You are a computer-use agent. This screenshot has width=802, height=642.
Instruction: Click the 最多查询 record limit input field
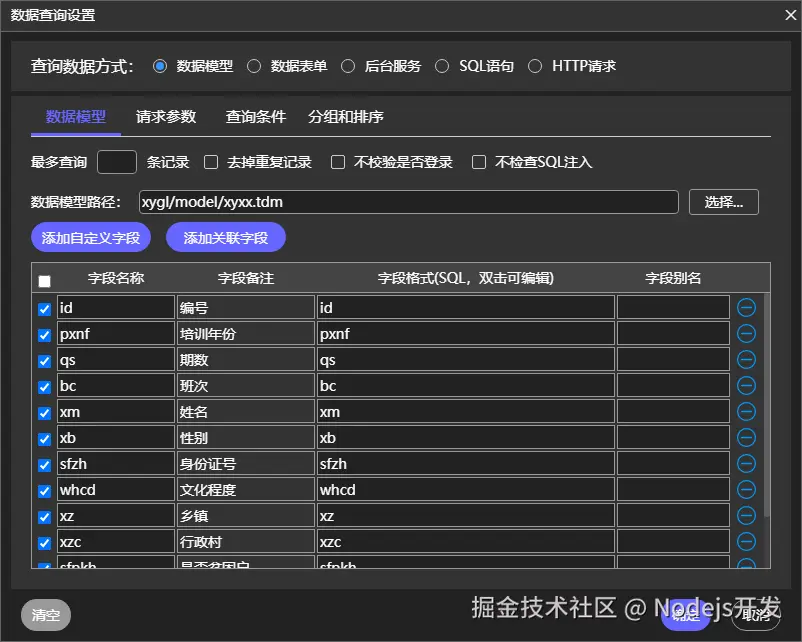tap(116, 161)
